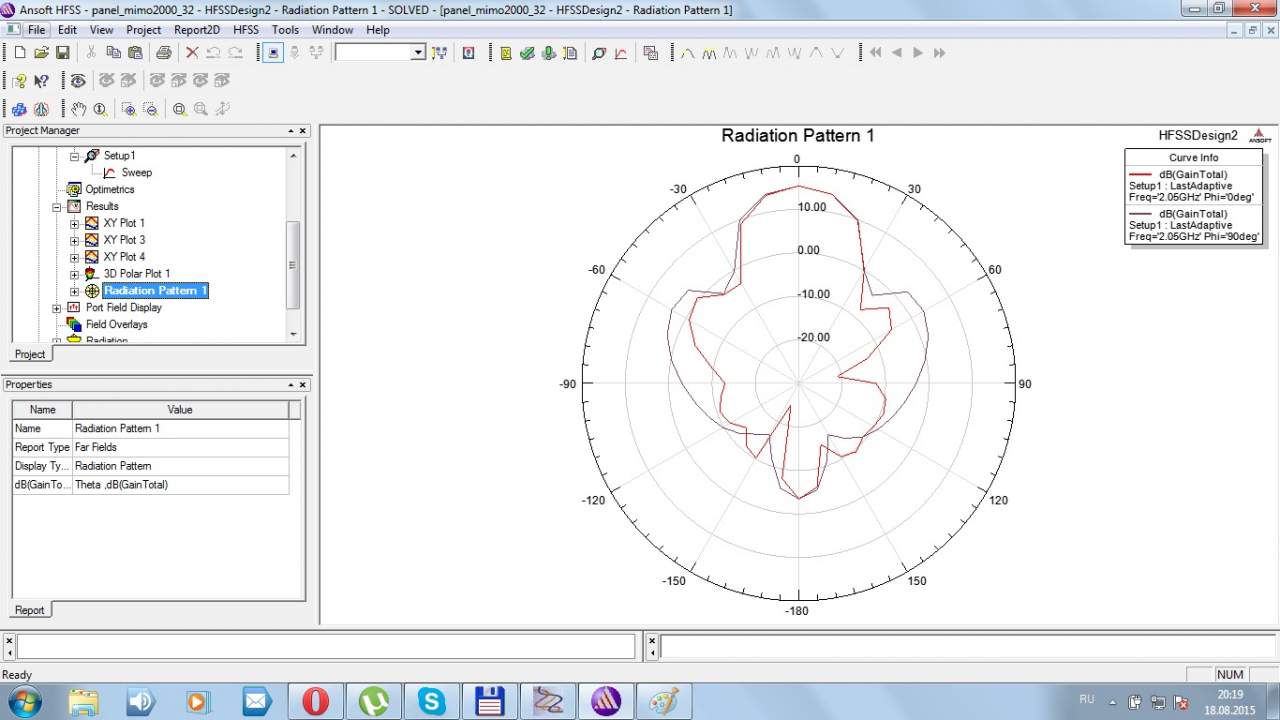The width and height of the screenshot is (1280, 720).
Task: Click the red X delete icon
Action: [x=192, y=53]
